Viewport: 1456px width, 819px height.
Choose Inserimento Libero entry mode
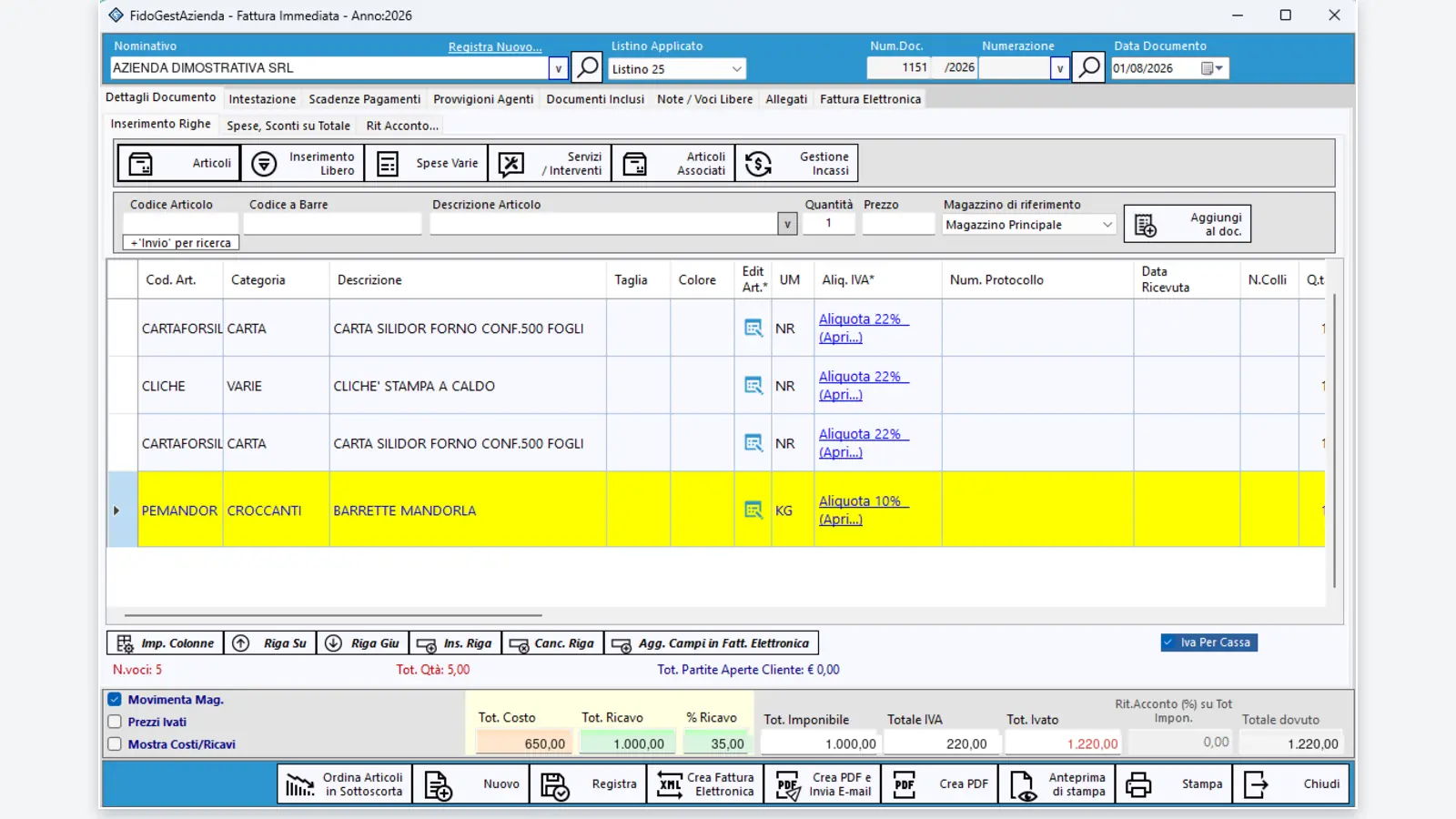pyautogui.click(x=303, y=164)
